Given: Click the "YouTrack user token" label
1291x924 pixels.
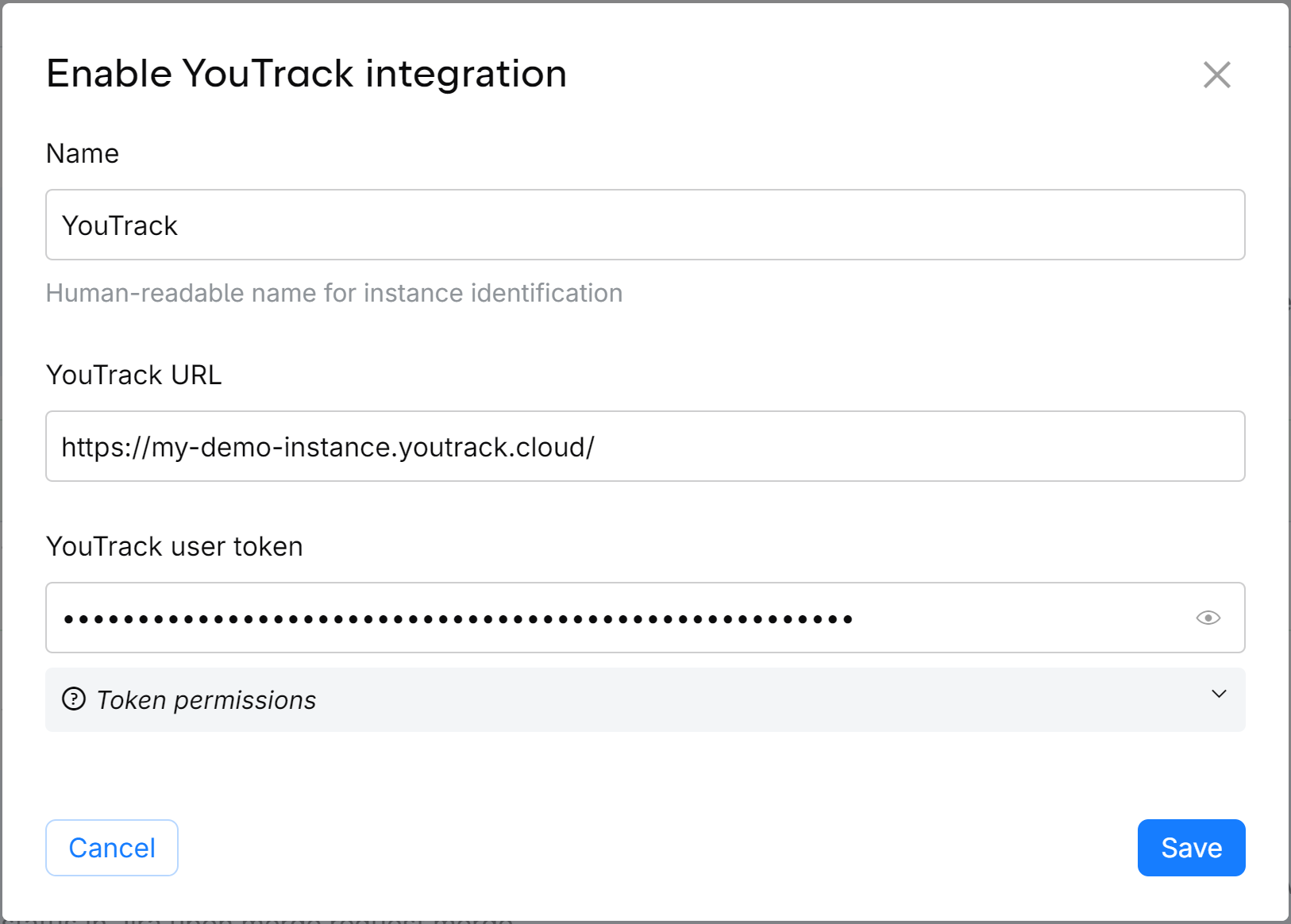Looking at the screenshot, I should (175, 546).
